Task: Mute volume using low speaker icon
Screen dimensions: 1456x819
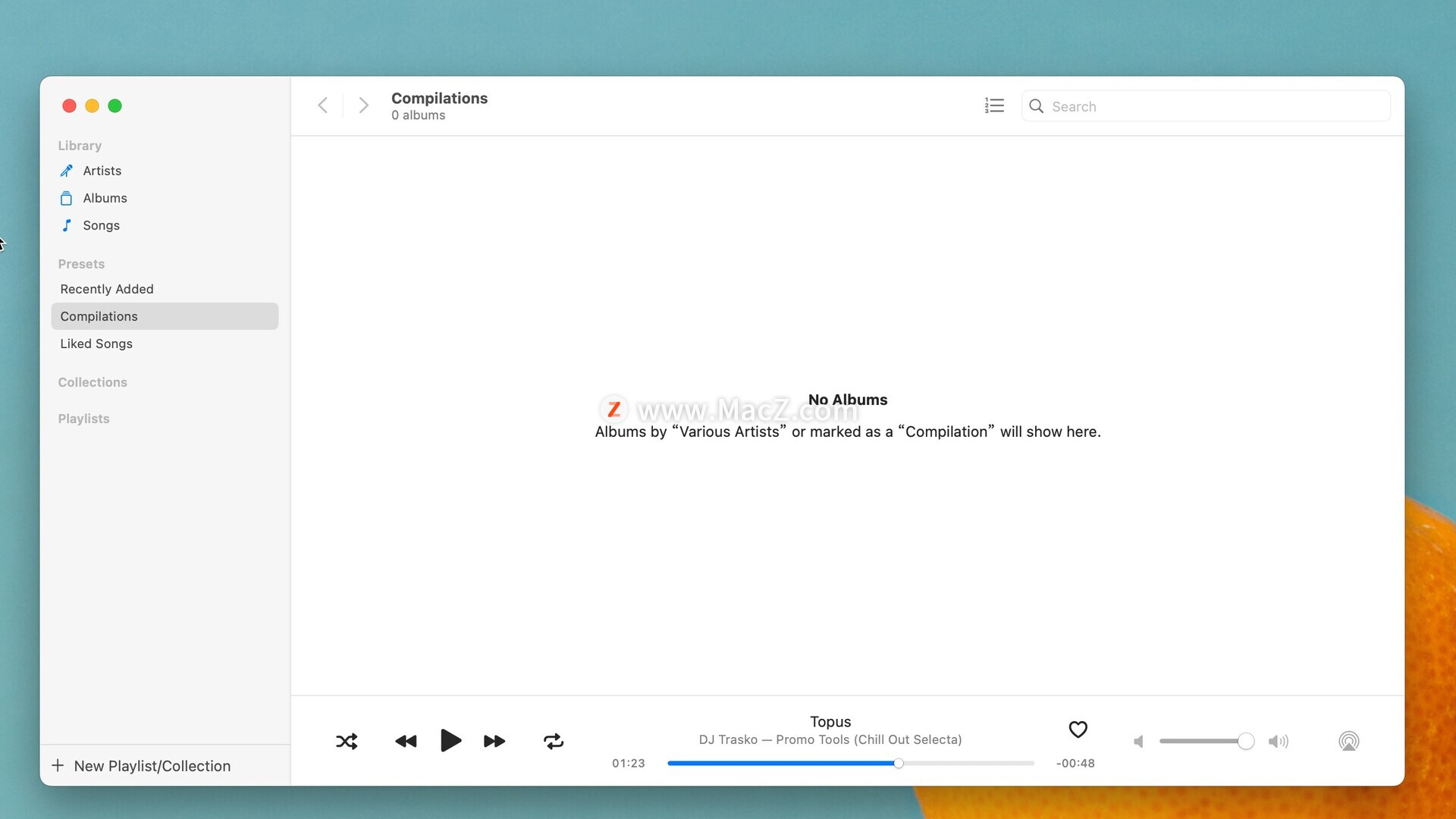Action: (1138, 742)
